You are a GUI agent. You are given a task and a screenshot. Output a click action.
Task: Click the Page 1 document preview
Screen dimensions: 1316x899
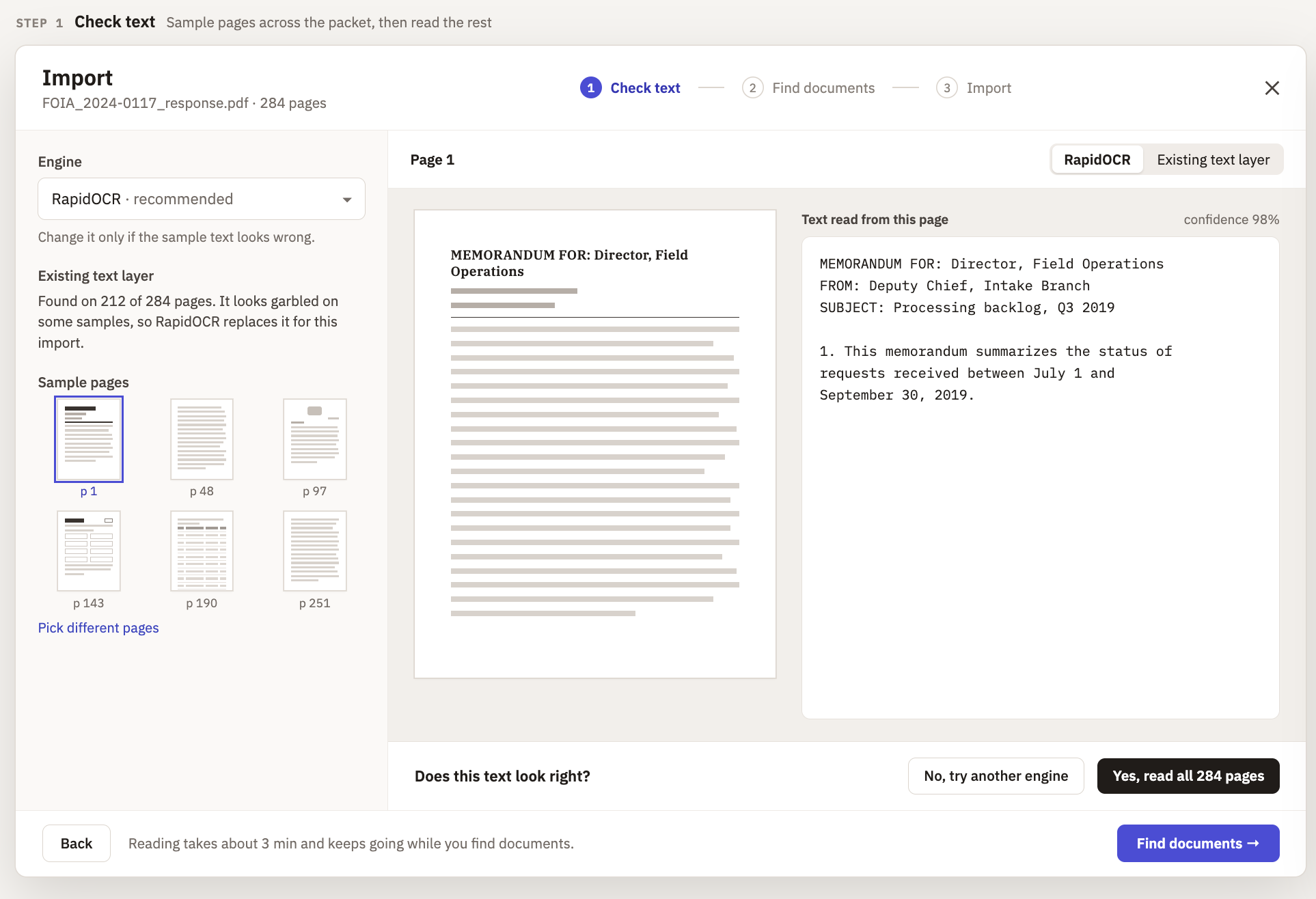[595, 444]
